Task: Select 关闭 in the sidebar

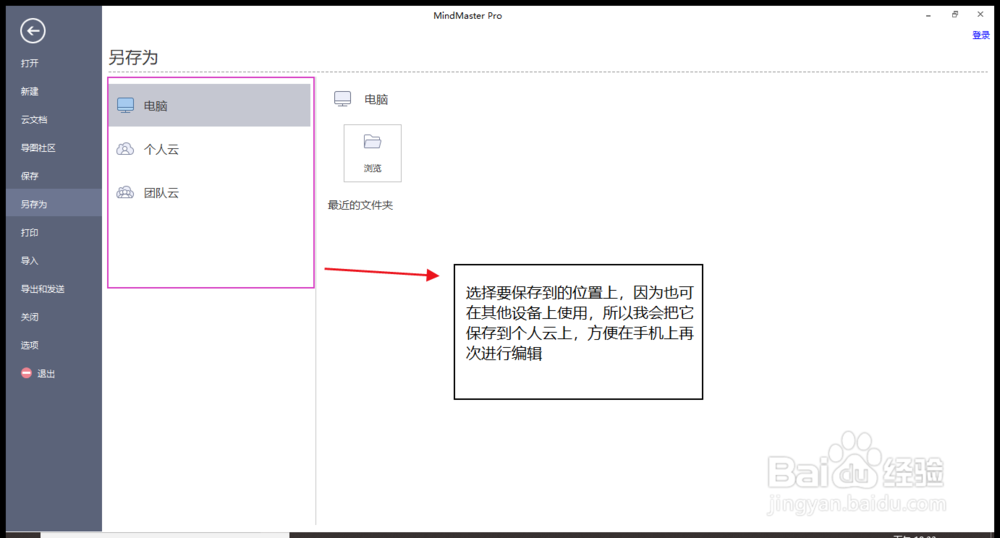Action: 29,317
